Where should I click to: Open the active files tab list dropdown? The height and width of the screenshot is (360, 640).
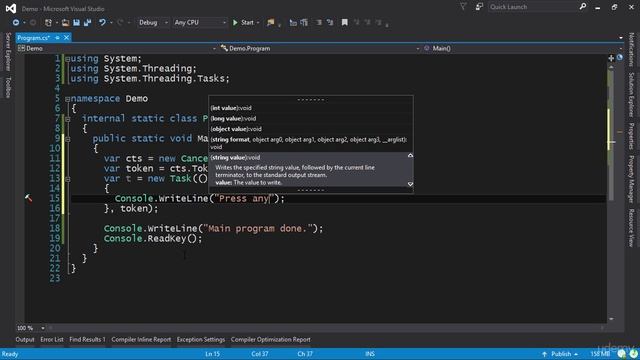click(621, 38)
